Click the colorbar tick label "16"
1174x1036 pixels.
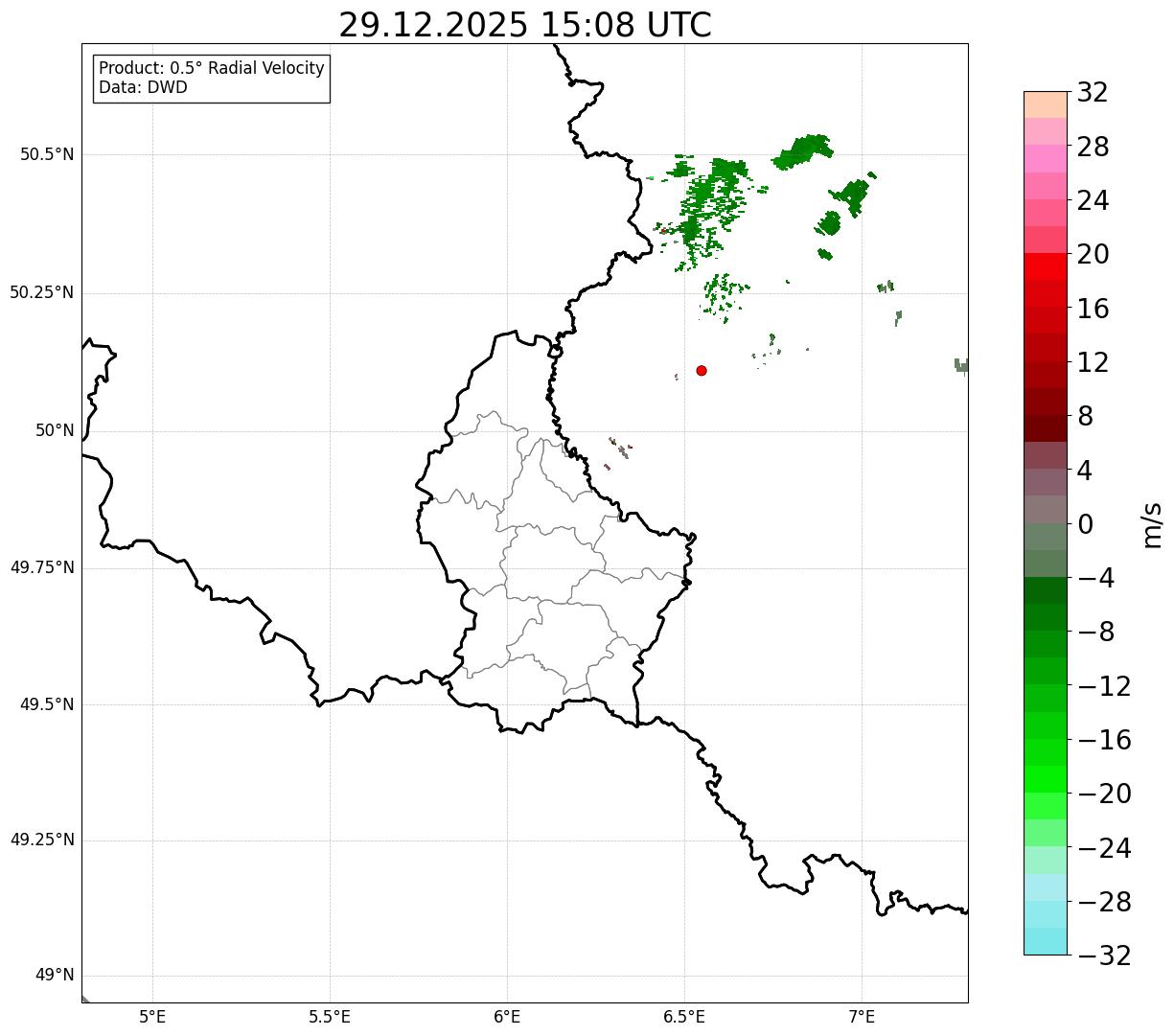(1093, 309)
